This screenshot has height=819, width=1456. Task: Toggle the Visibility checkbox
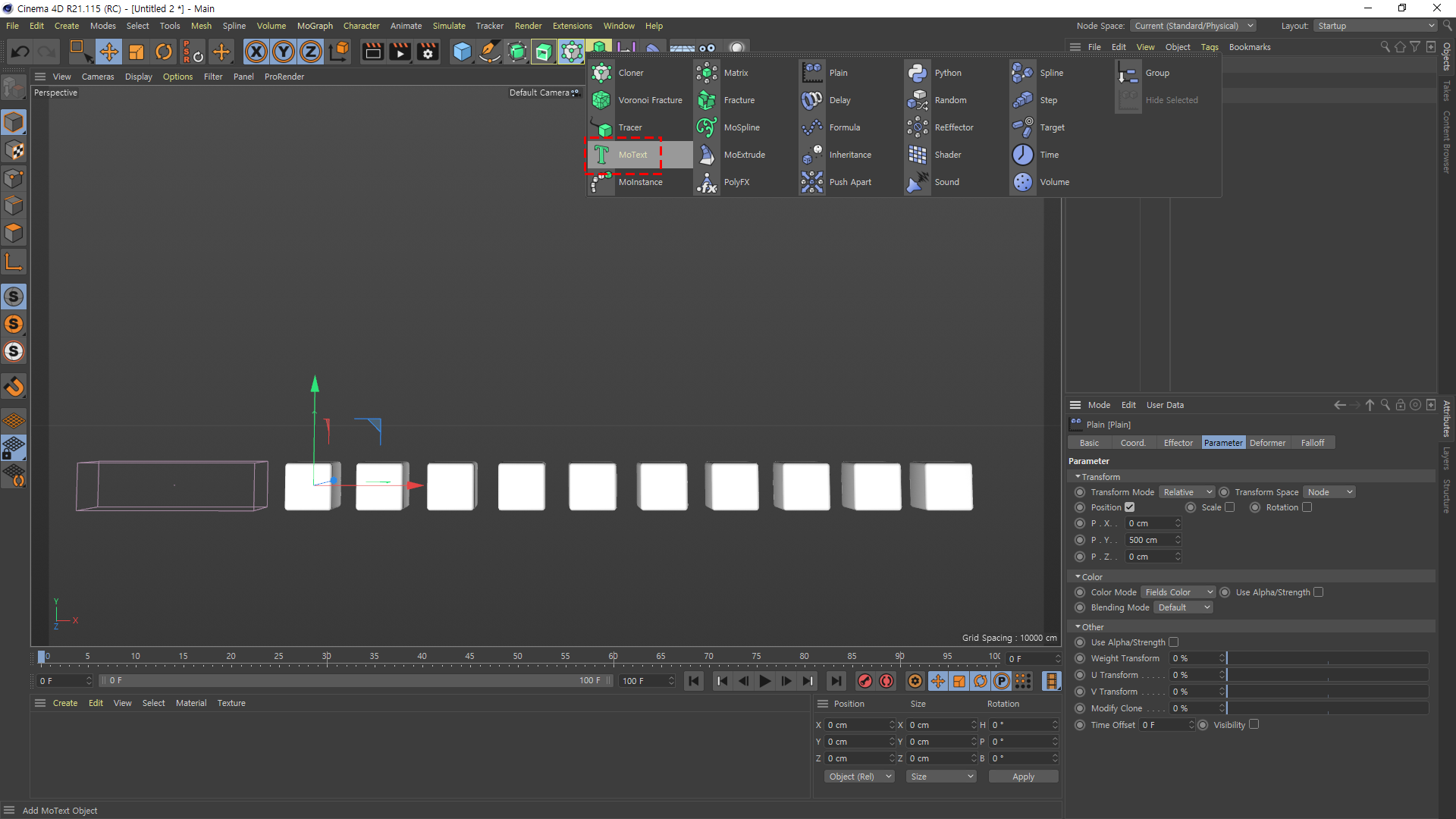click(x=1254, y=724)
